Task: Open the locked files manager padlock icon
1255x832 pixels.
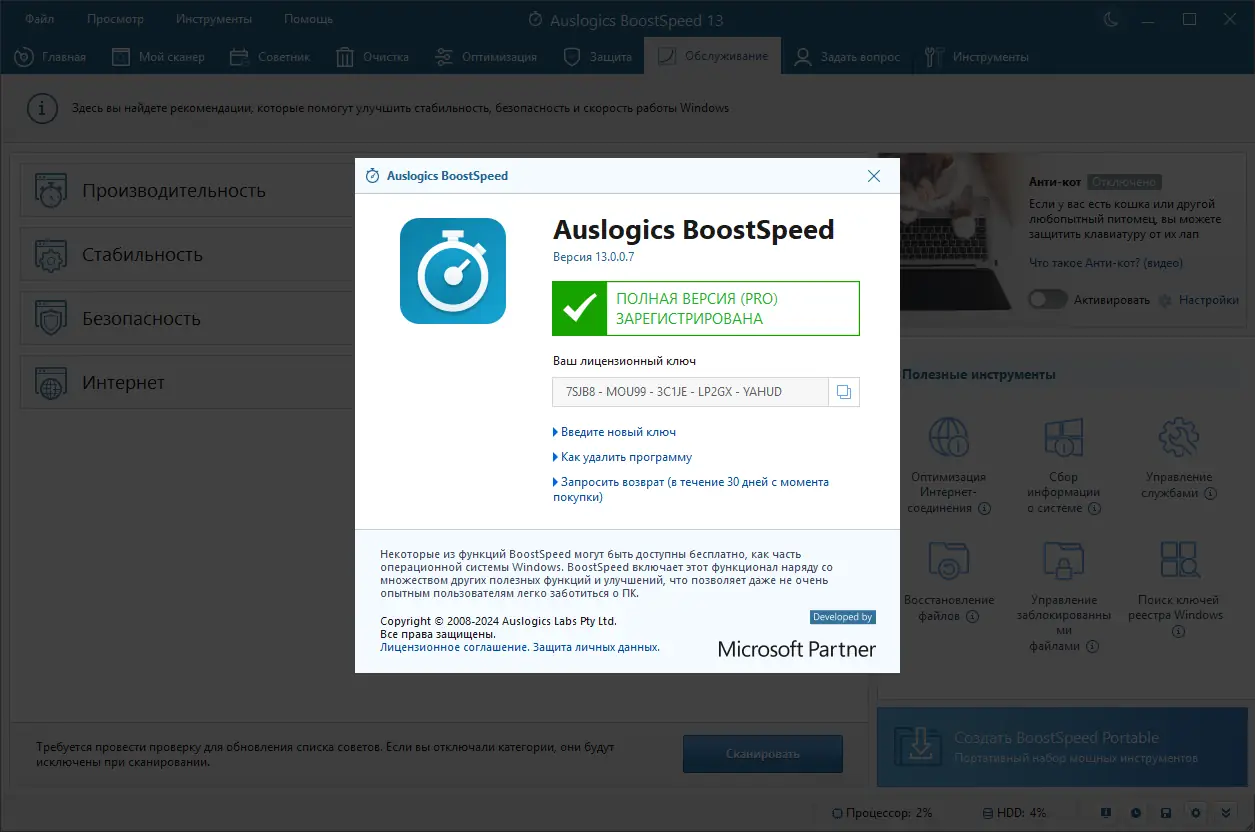Action: coord(1063,562)
